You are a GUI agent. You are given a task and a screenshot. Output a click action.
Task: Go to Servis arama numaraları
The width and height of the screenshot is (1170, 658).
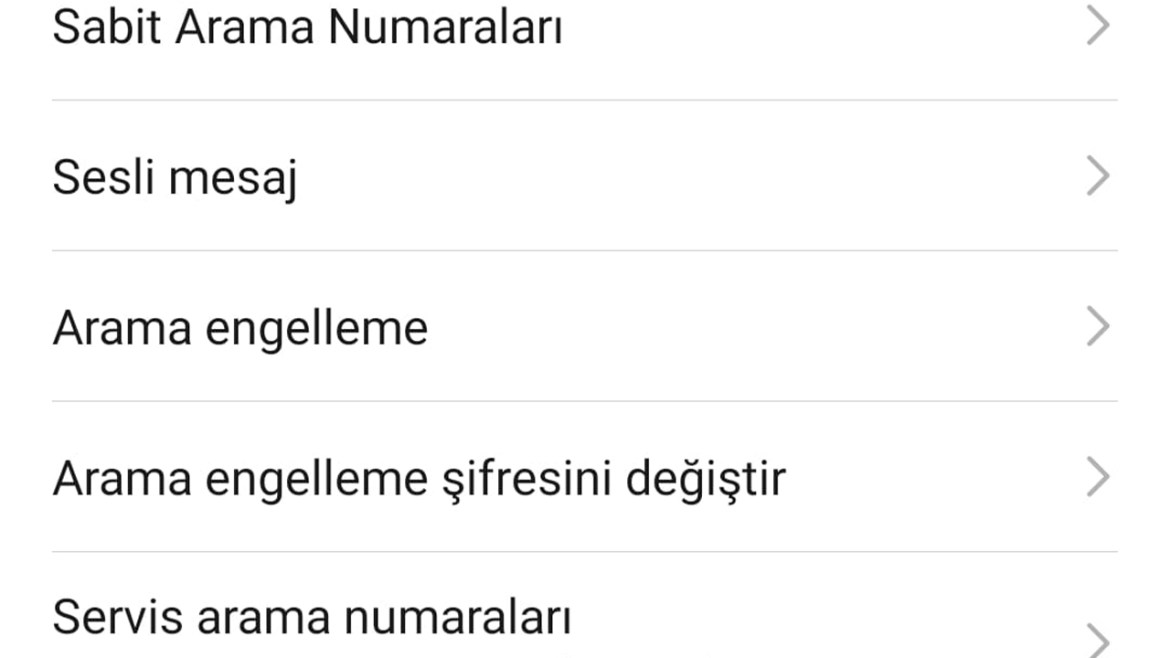311,617
